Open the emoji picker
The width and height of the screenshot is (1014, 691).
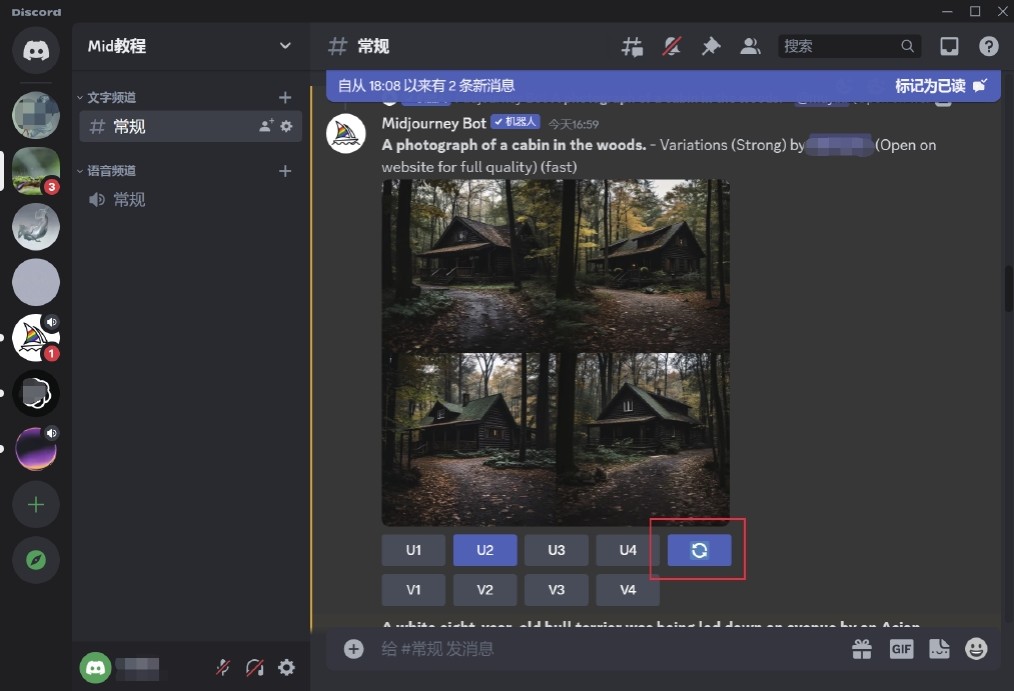coord(976,649)
